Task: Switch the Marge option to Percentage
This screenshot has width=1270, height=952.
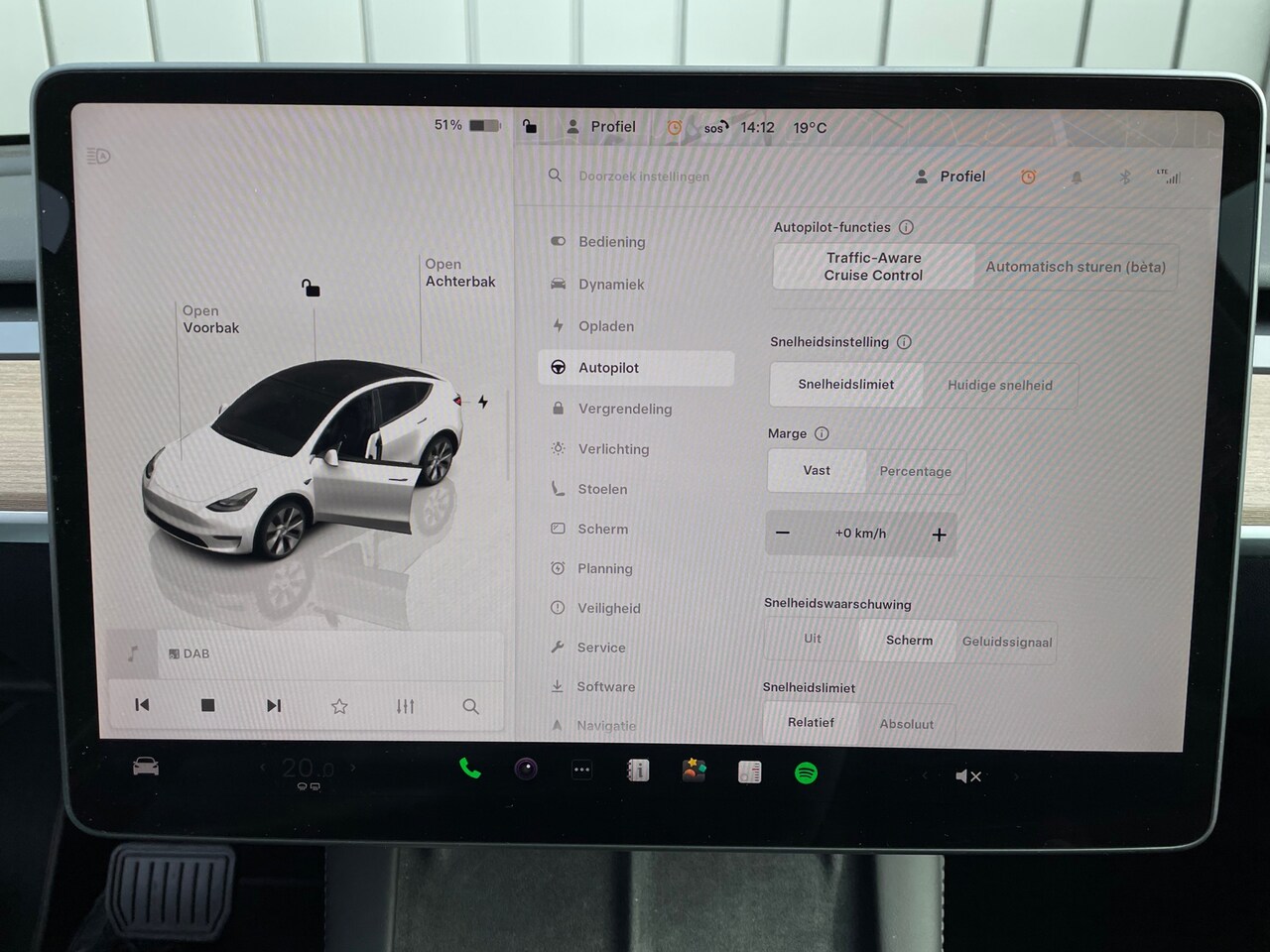Action: click(x=915, y=472)
